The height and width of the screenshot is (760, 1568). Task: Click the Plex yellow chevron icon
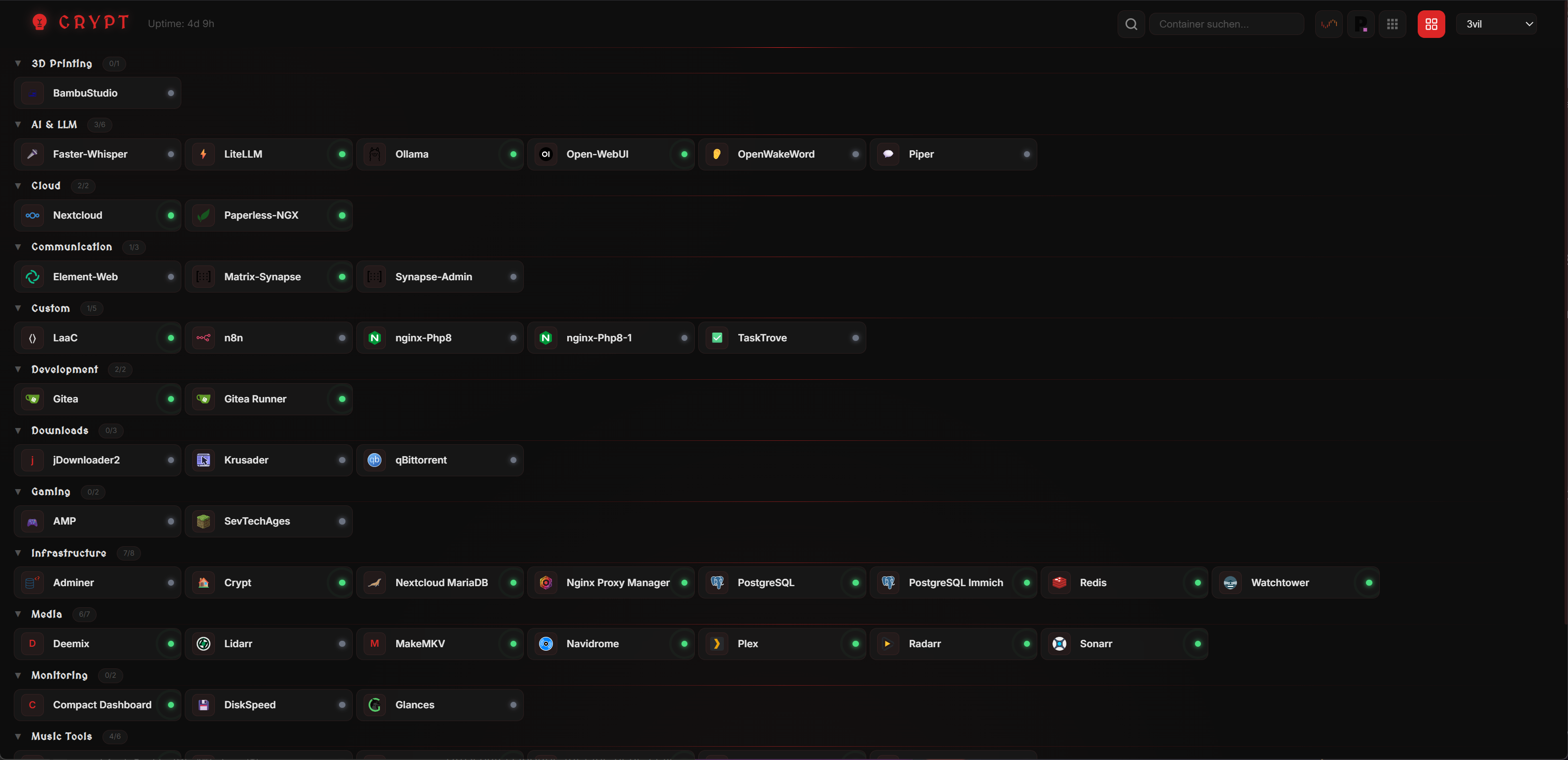(x=716, y=644)
